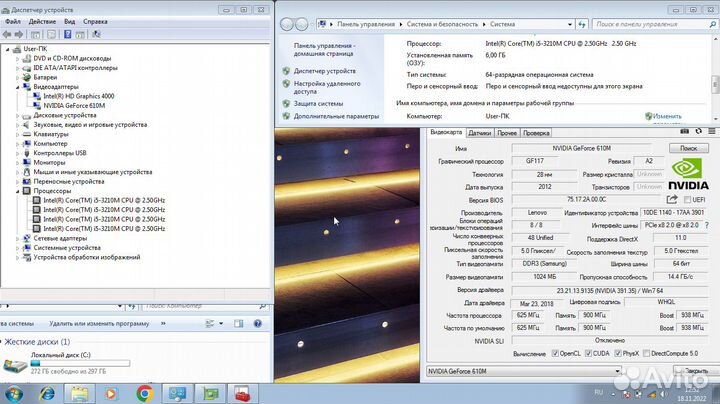This screenshot has height=404, width=720.
Task: Open the Защита системы link
Action: click(x=318, y=104)
